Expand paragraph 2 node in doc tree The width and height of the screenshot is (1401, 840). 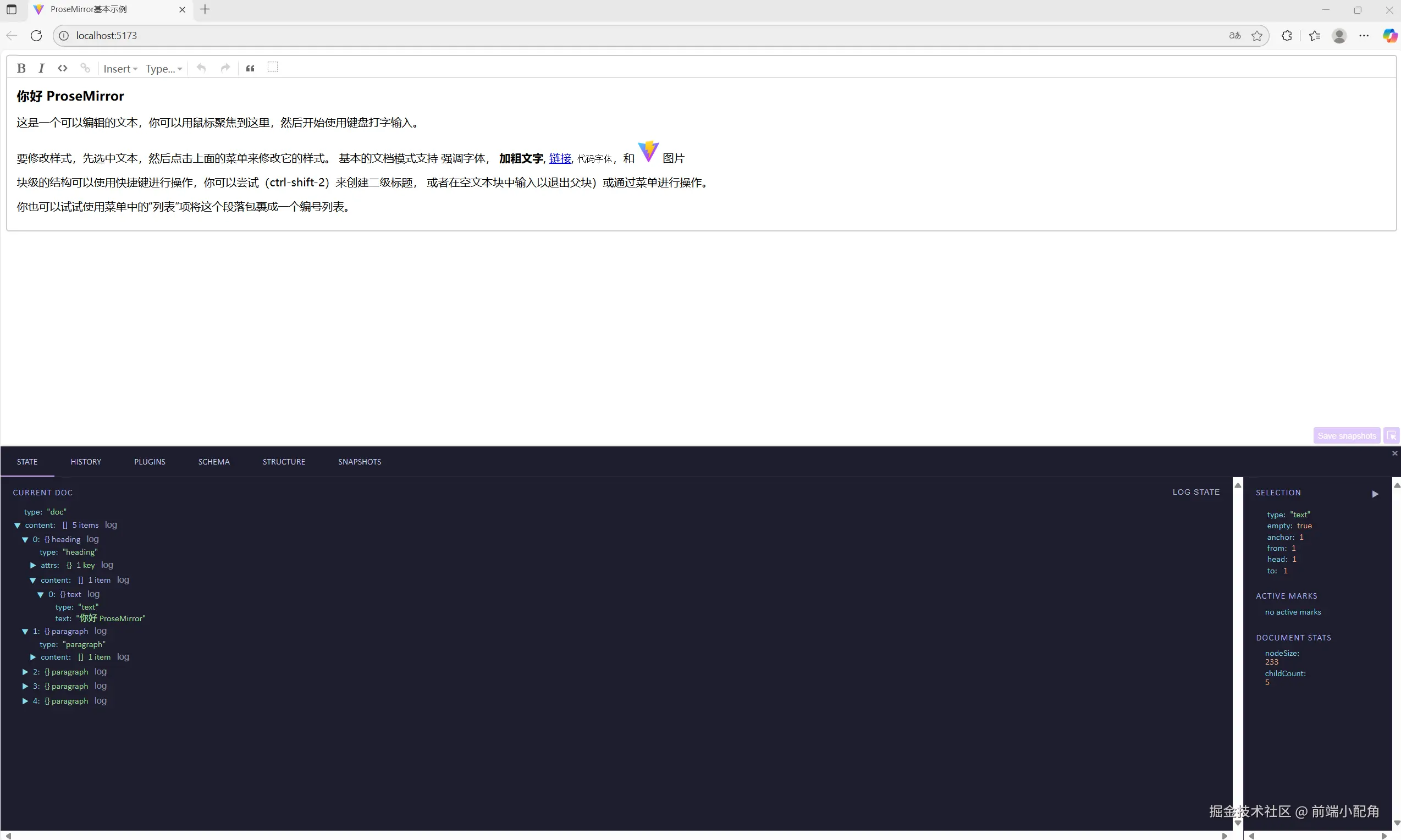click(25, 672)
